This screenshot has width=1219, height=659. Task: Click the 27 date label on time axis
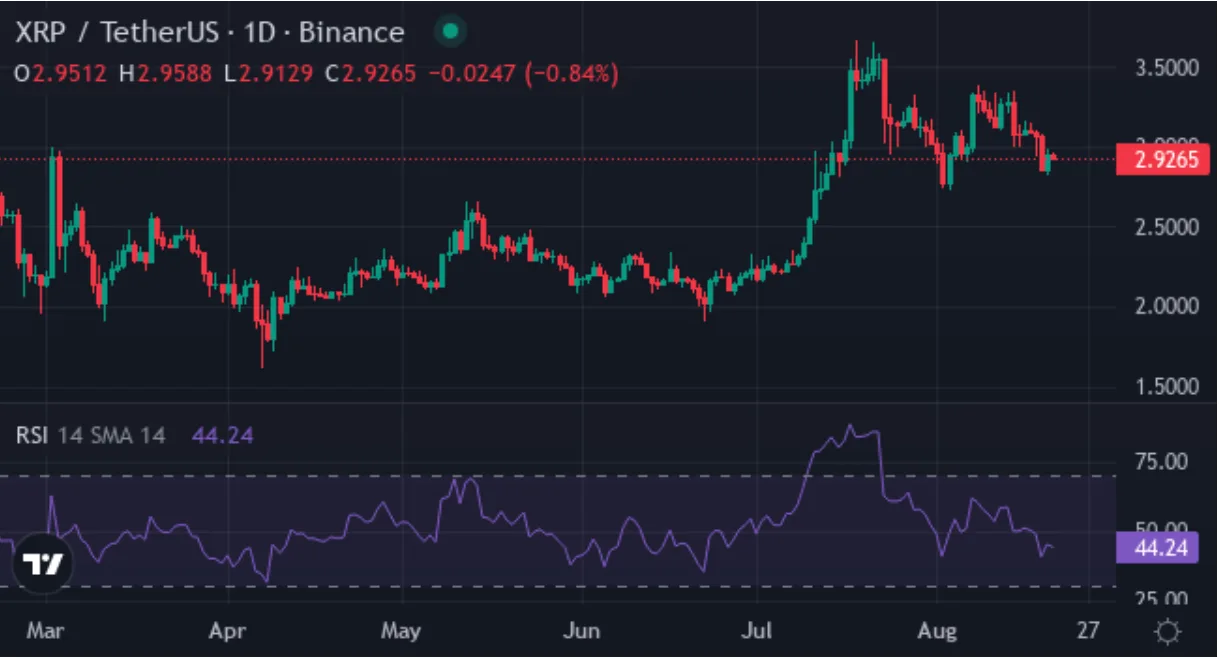click(1088, 632)
